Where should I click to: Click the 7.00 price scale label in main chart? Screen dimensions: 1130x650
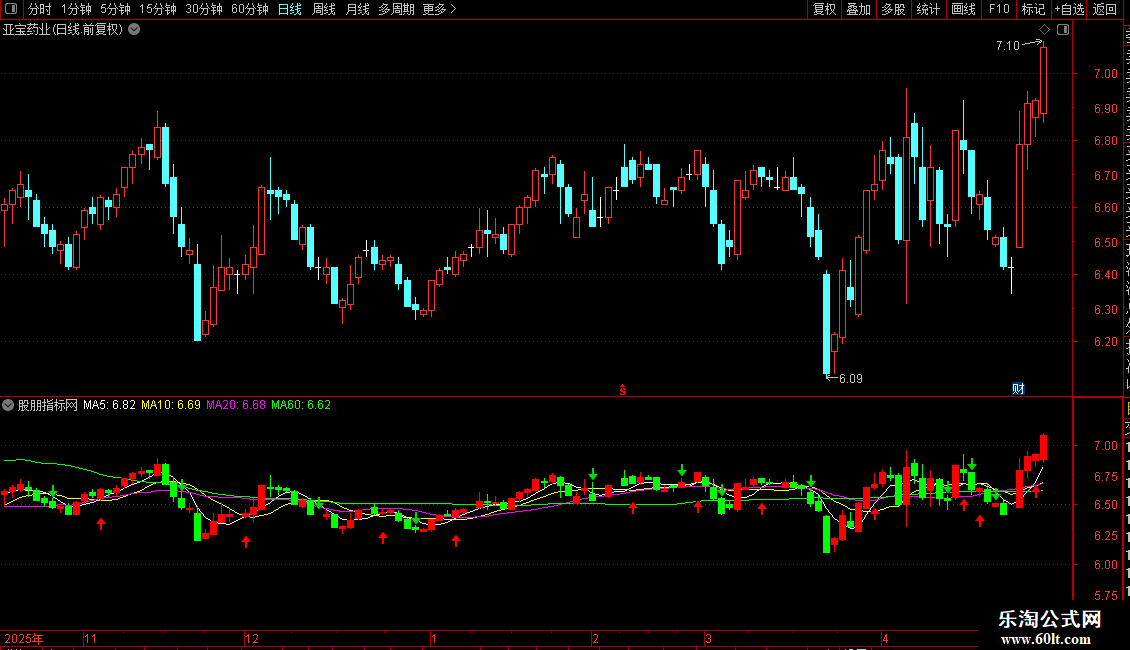click(x=1105, y=74)
